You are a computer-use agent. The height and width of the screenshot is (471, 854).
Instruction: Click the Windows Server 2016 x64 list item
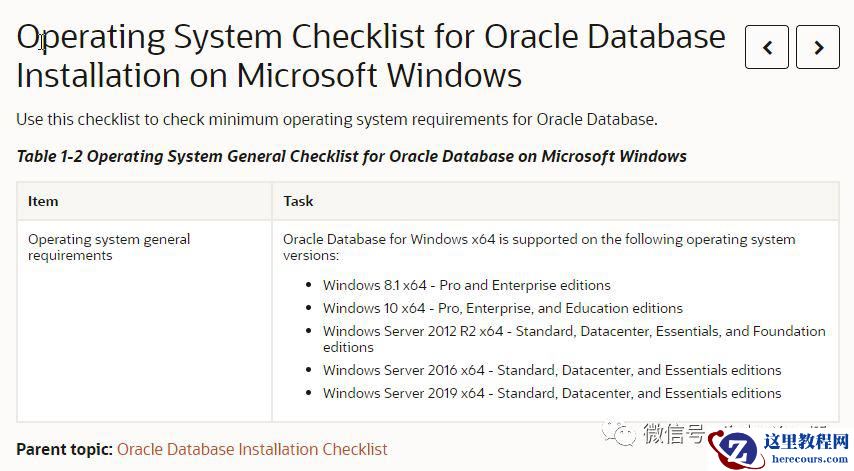pyautogui.click(x=551, y=370)
